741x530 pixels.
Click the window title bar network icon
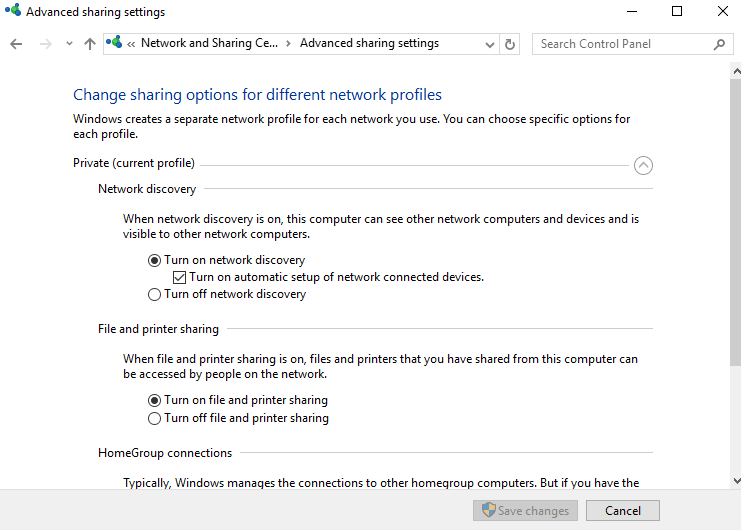12,12
